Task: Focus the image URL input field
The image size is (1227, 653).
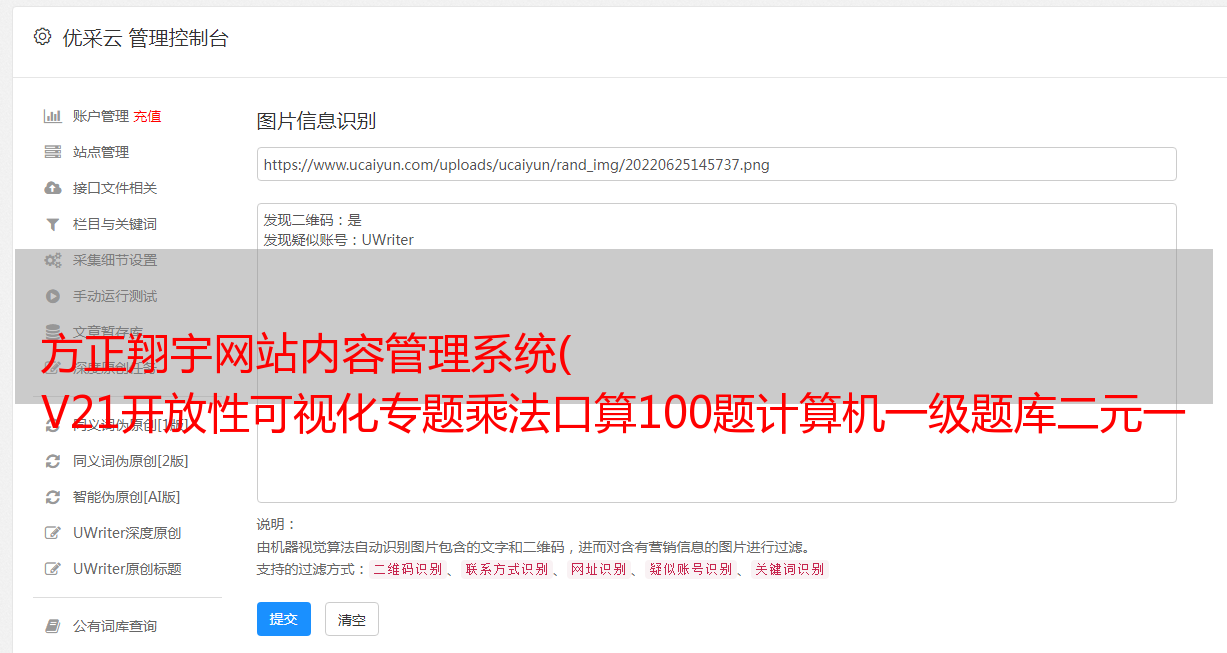Action: pyautogui.click(x=716, y=164)
